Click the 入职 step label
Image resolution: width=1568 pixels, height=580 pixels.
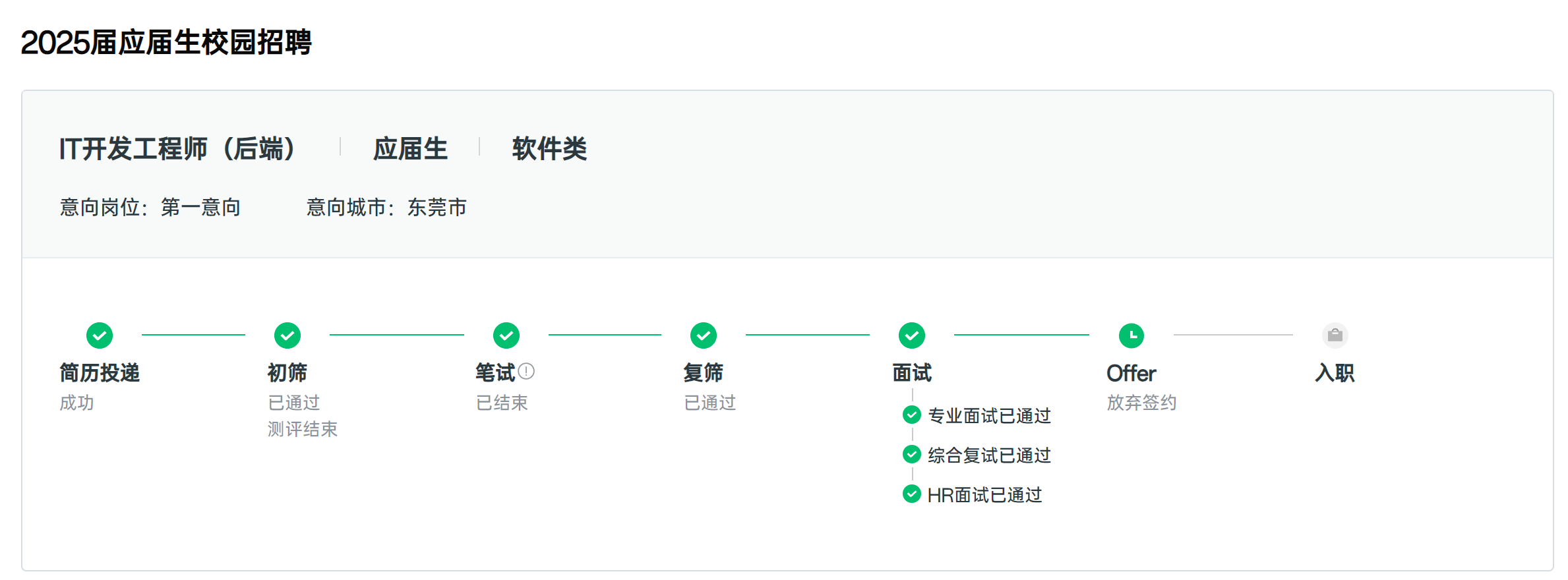point(1335,373)
